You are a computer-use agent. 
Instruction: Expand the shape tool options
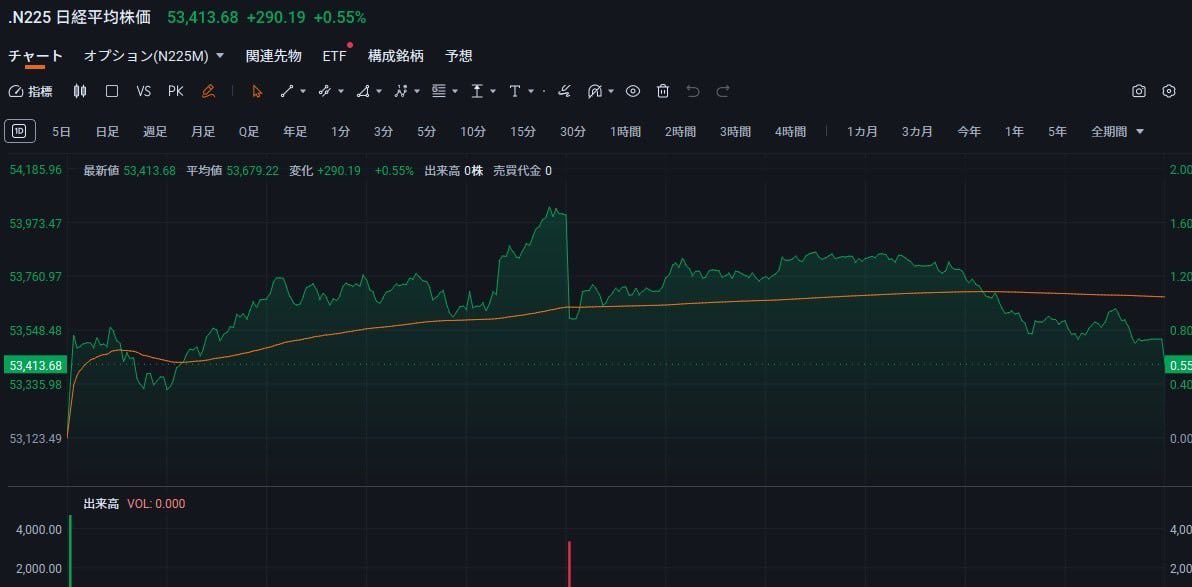click(379, 91)
